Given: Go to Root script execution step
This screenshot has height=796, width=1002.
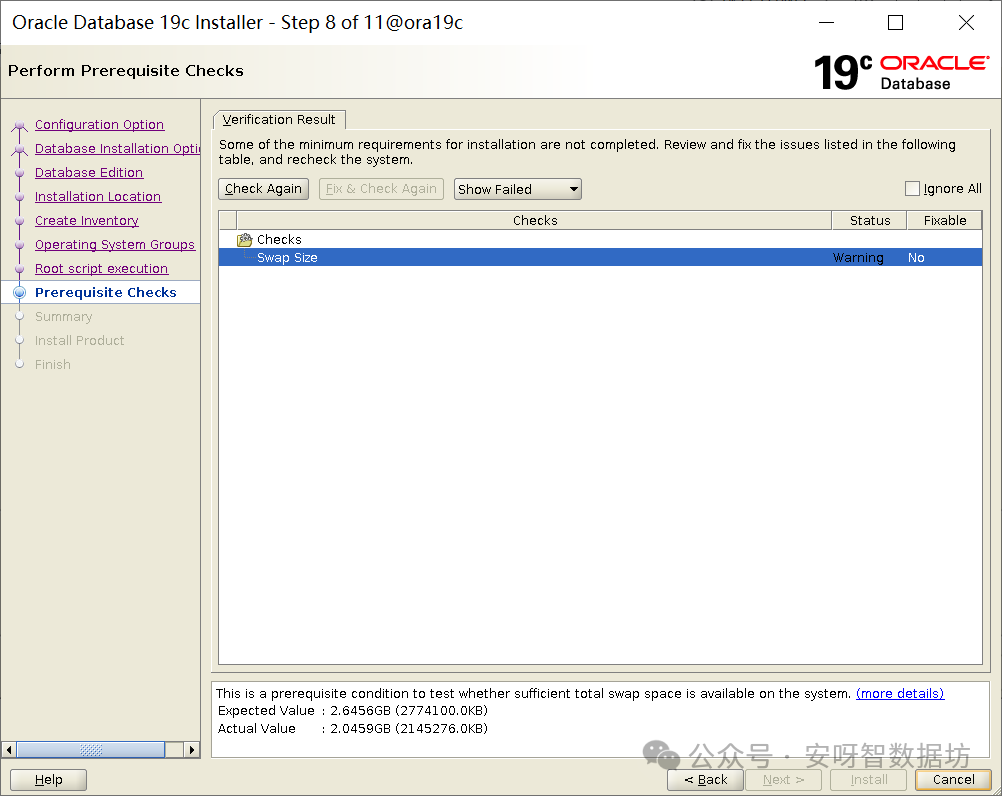Looking at the screenshot, I should [x=102, y=268].
